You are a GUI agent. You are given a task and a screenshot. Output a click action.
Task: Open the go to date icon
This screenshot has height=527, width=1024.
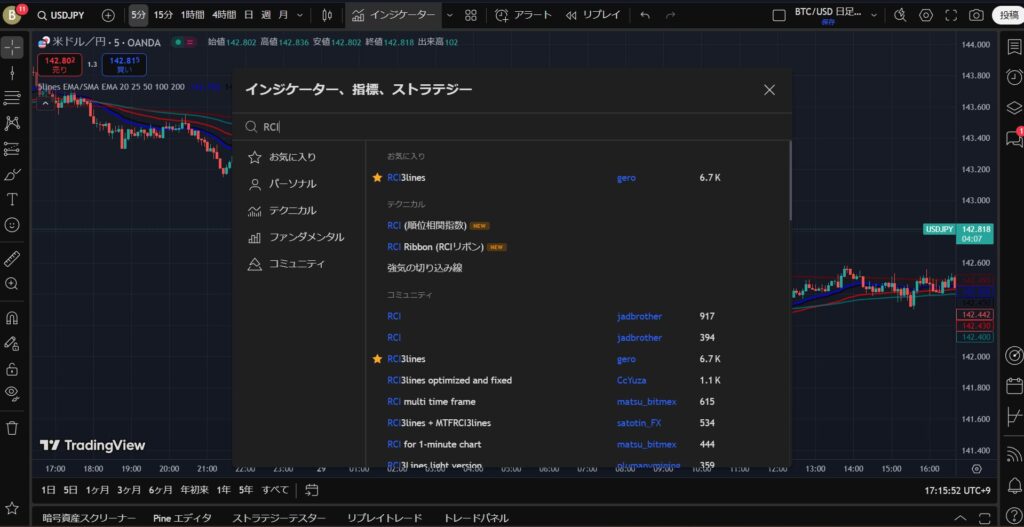pos(312,489)
